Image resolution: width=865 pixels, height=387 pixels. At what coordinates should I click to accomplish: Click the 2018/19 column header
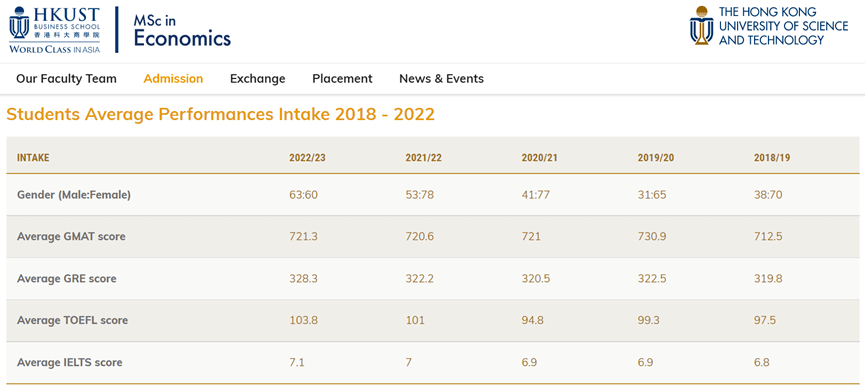tap(772, 158)
